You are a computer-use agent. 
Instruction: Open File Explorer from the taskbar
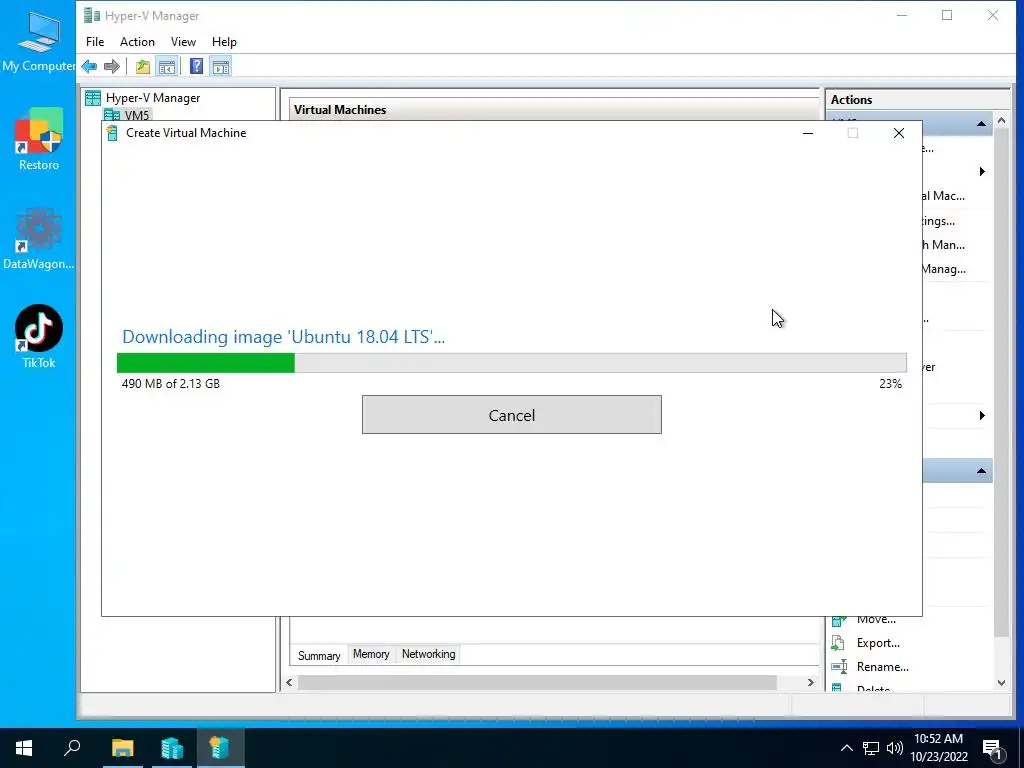[x=122, y=748]
